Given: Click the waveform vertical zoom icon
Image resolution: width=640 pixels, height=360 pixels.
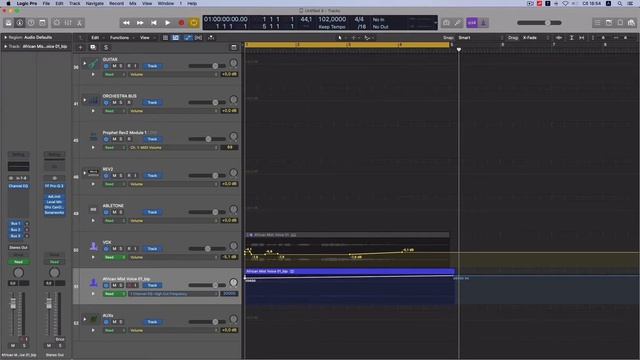Looking at the screenshot, I should pos(559,38).
